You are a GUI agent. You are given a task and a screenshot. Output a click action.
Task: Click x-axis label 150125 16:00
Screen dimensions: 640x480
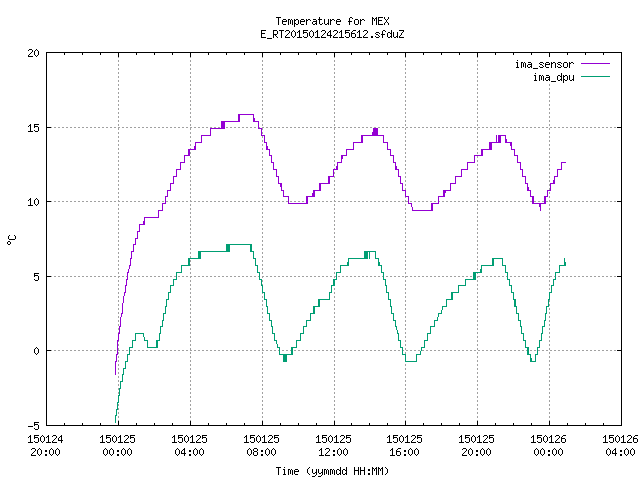[x=404, y=446]
